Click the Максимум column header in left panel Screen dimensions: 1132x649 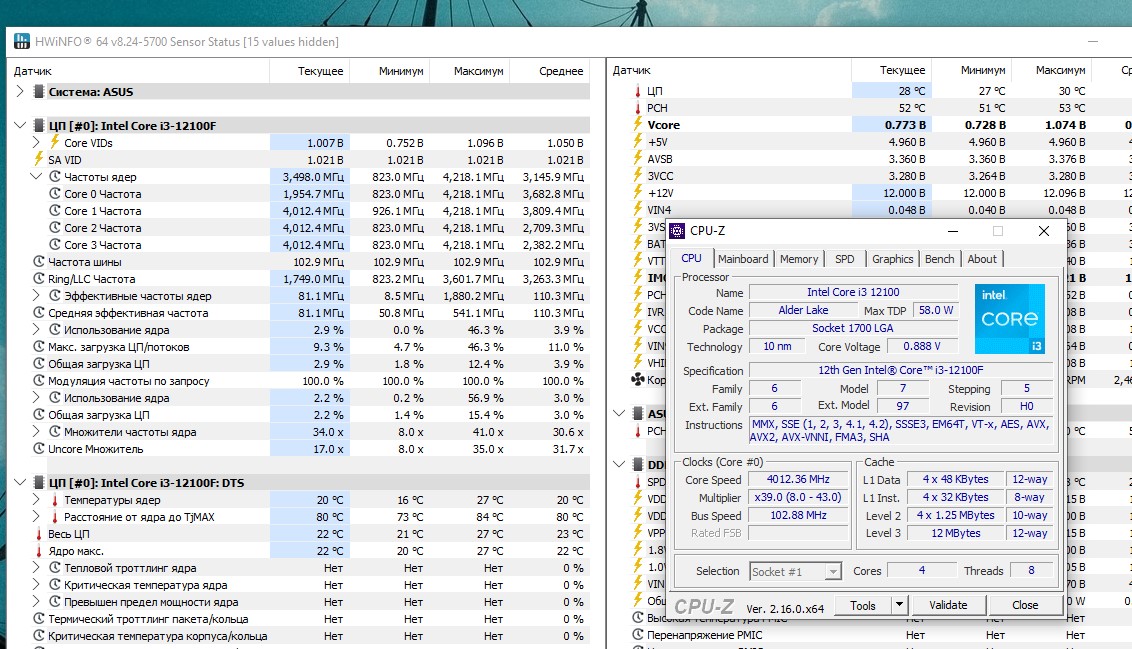point(470,71)
